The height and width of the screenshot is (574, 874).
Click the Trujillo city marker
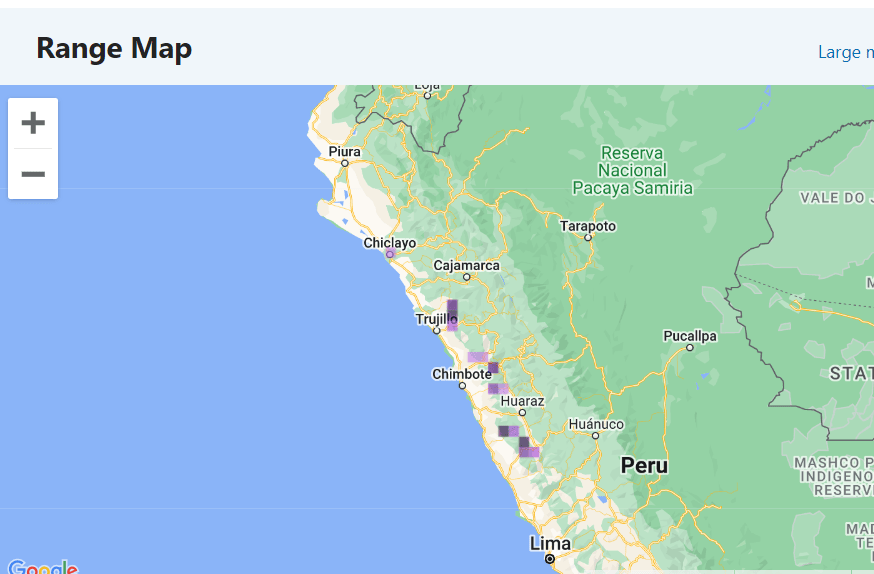pos(436,330)
